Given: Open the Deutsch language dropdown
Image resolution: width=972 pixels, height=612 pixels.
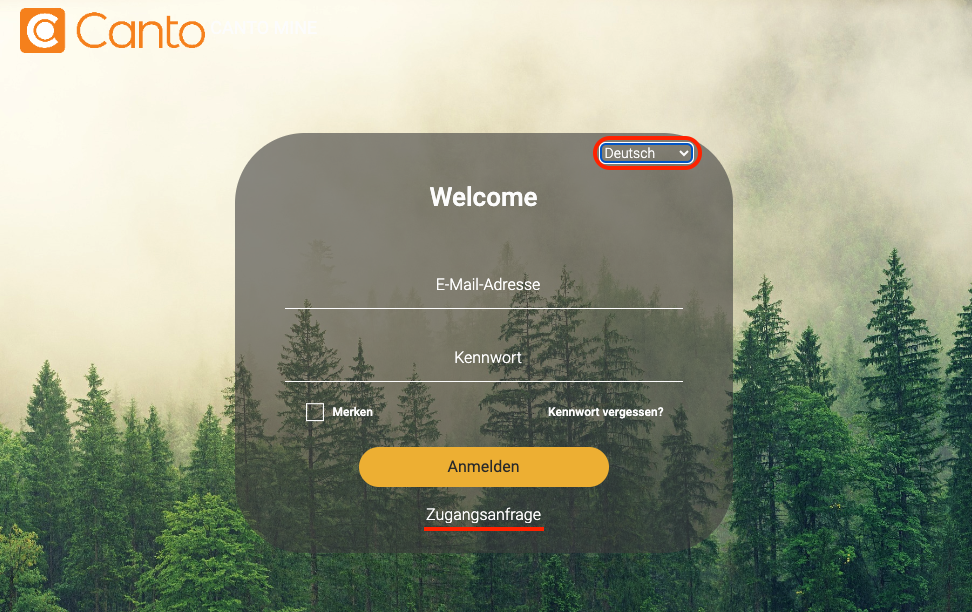Looking at the screenshot, I should pos(646,153).
